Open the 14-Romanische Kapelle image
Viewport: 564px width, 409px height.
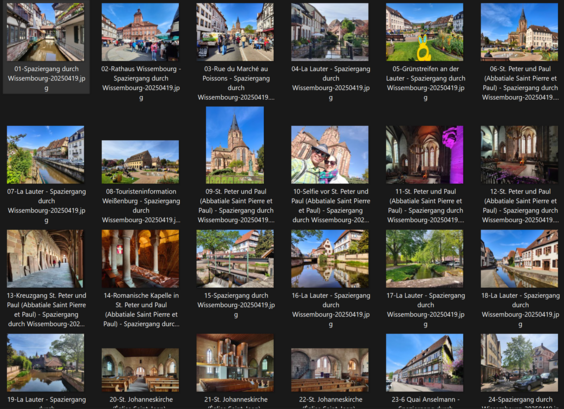click(x=140, y=259)
